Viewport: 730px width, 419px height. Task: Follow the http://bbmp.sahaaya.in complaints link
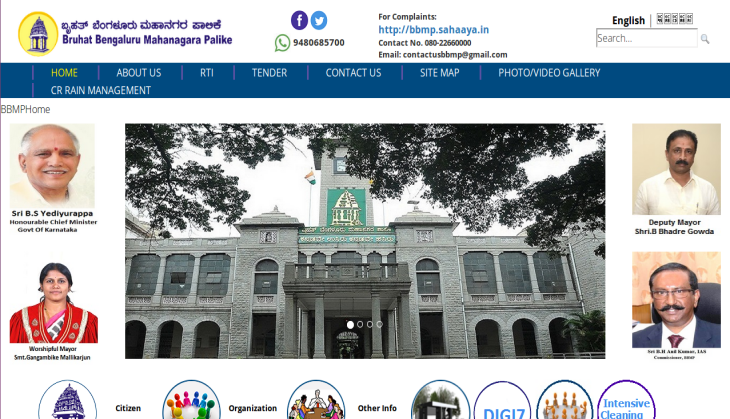click(433, 30)
